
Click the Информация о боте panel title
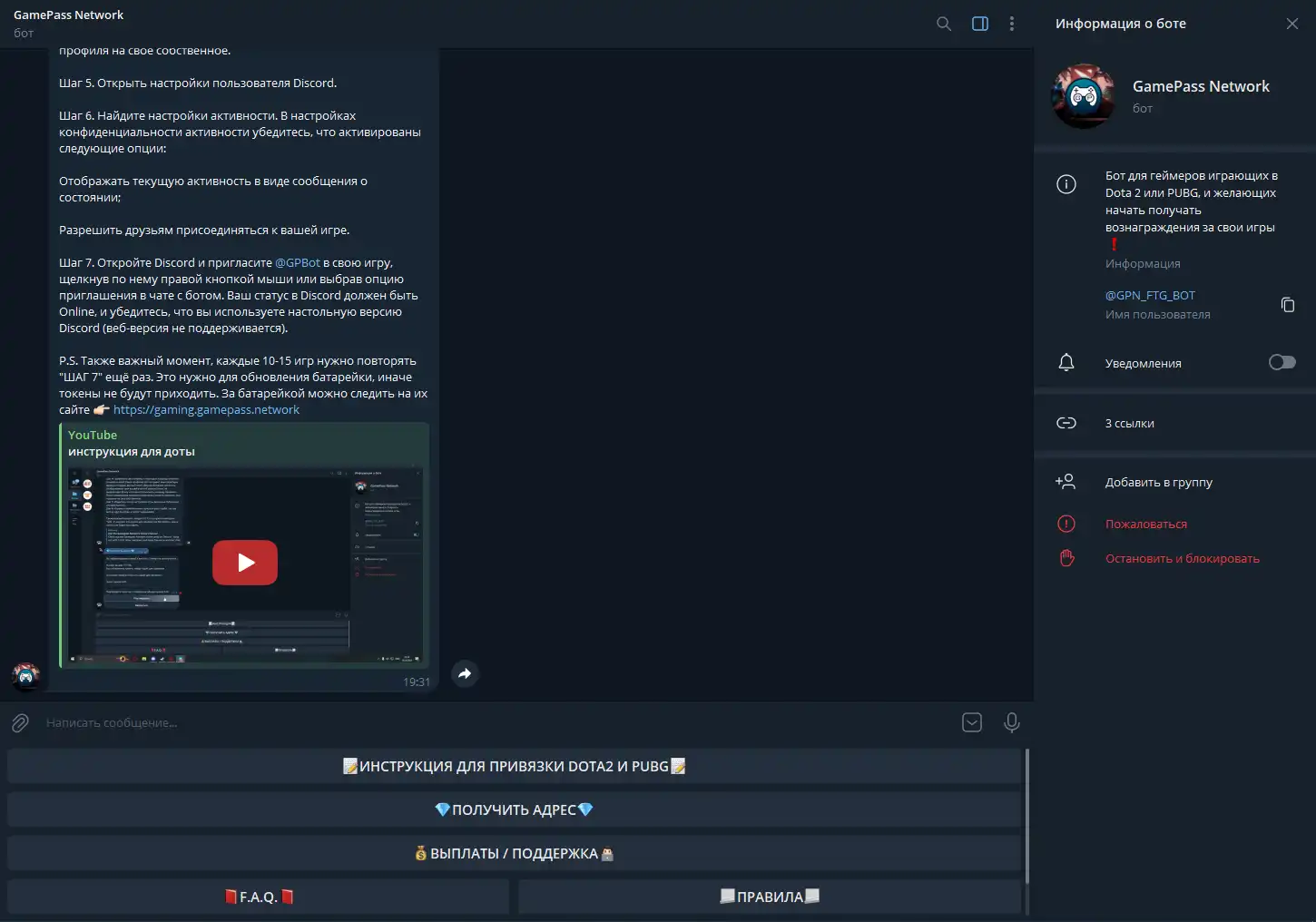pyautogui.click(x=1121, y=24)
